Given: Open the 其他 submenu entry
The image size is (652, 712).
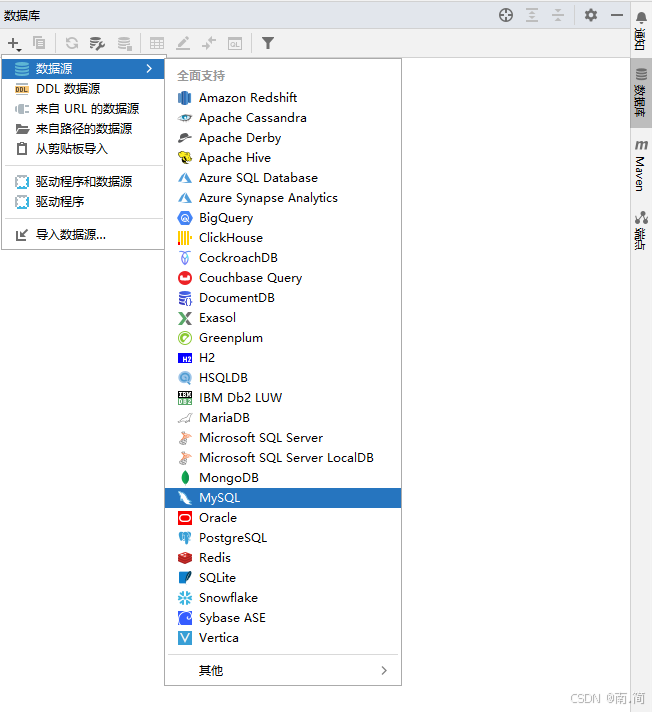Looking at the screenshot, I should click(283, 671).
